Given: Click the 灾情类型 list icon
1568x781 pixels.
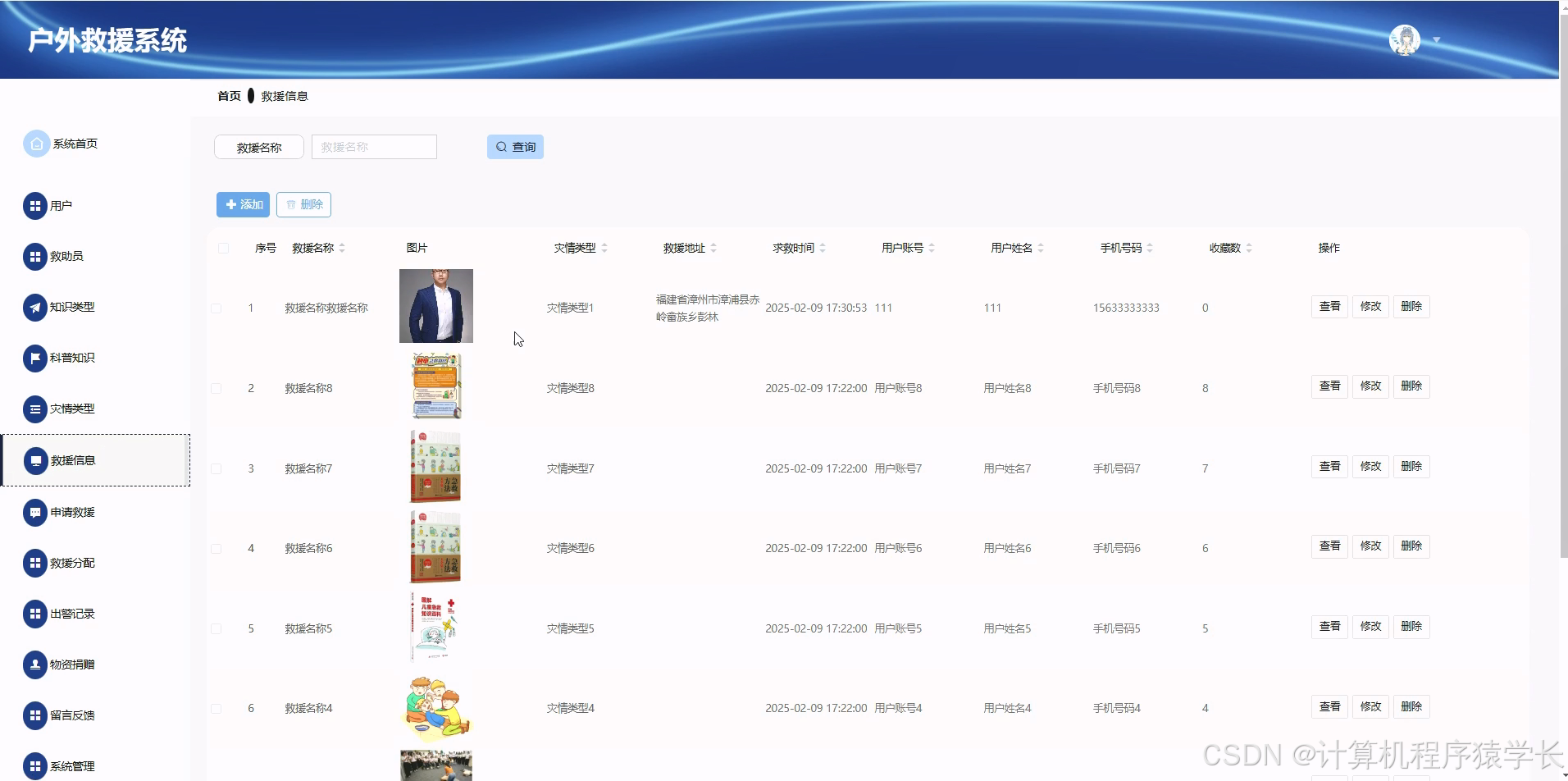Looking at the screenshot, I should 34,409.
